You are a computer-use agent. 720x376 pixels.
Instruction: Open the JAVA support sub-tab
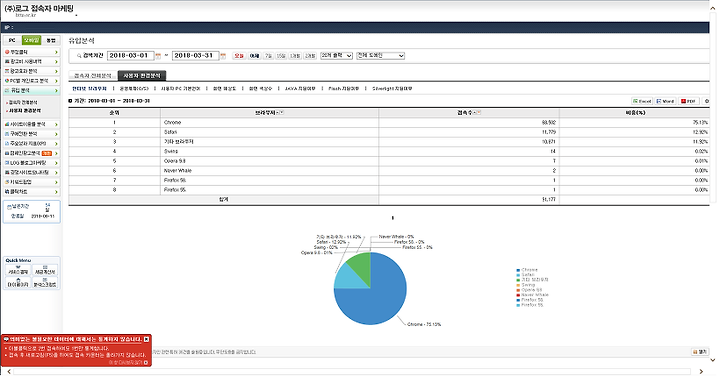300,89
